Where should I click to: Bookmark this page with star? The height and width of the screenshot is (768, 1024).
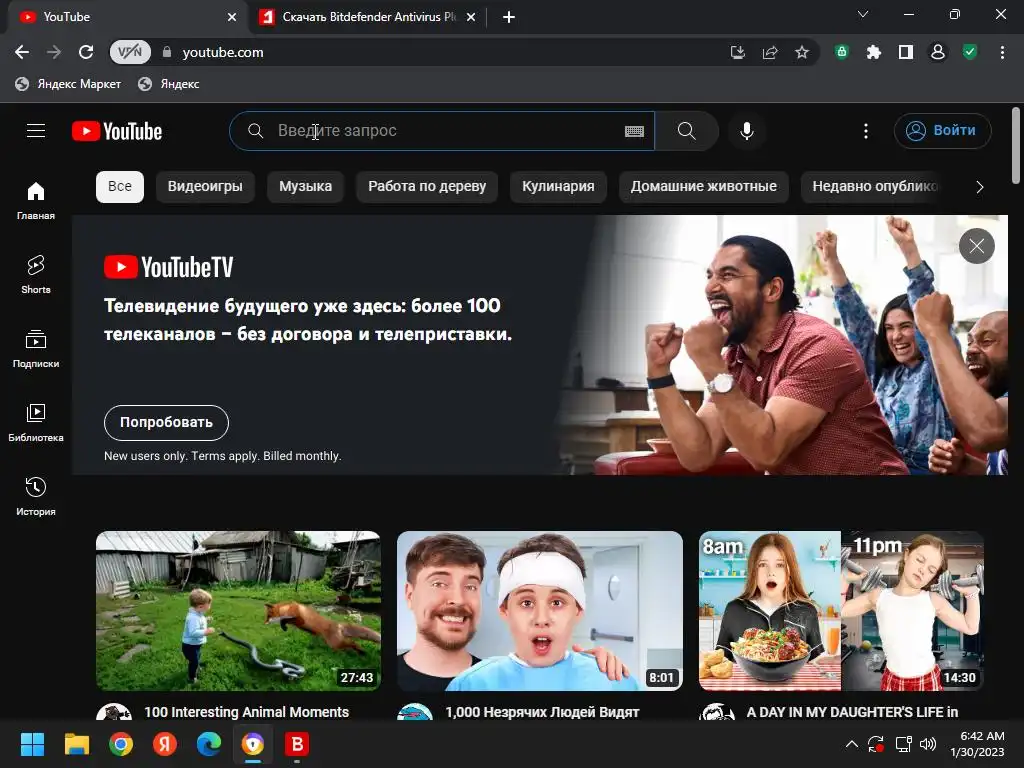pos(802,52)
